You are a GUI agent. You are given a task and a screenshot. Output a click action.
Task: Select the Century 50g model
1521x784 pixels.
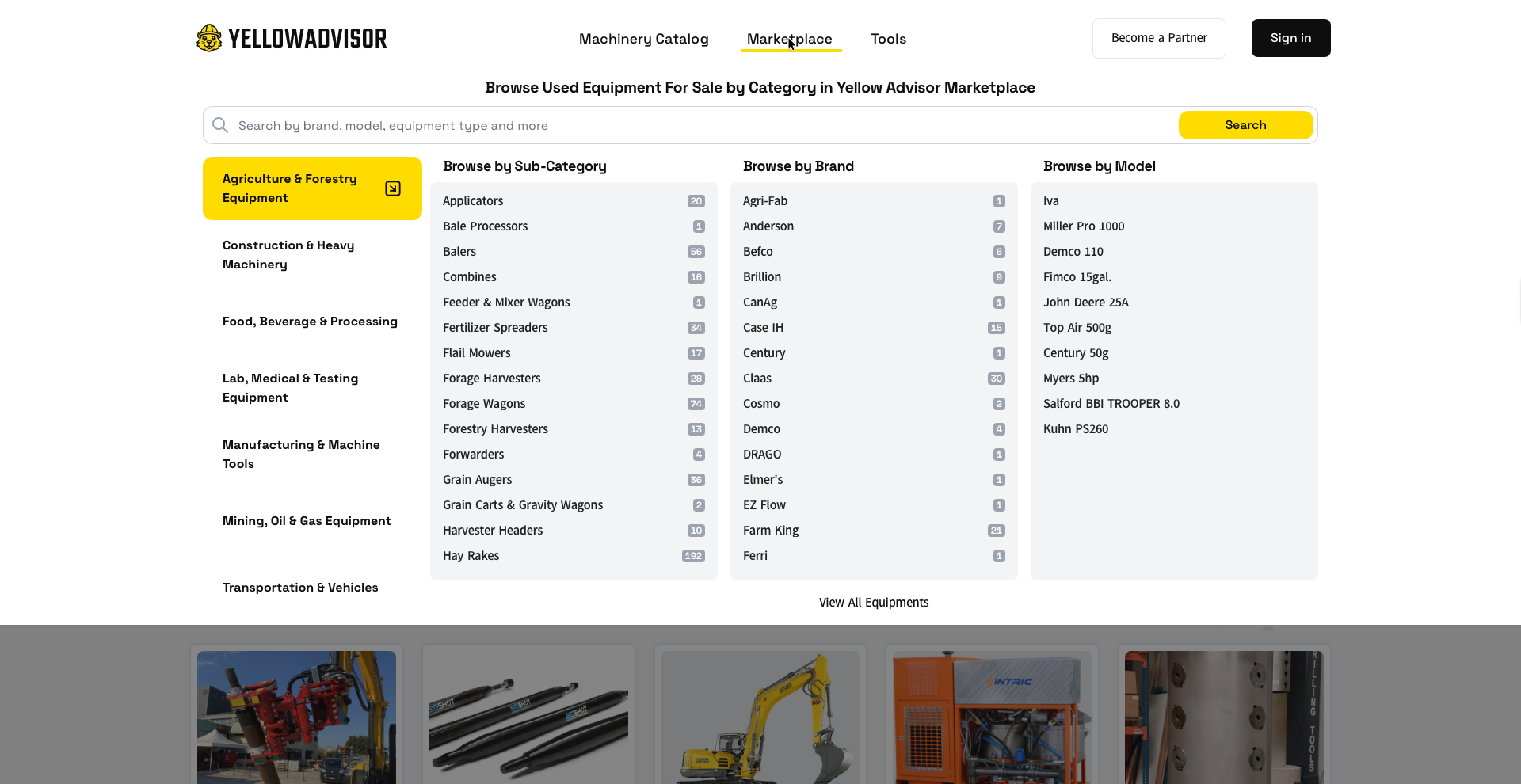1075,353
